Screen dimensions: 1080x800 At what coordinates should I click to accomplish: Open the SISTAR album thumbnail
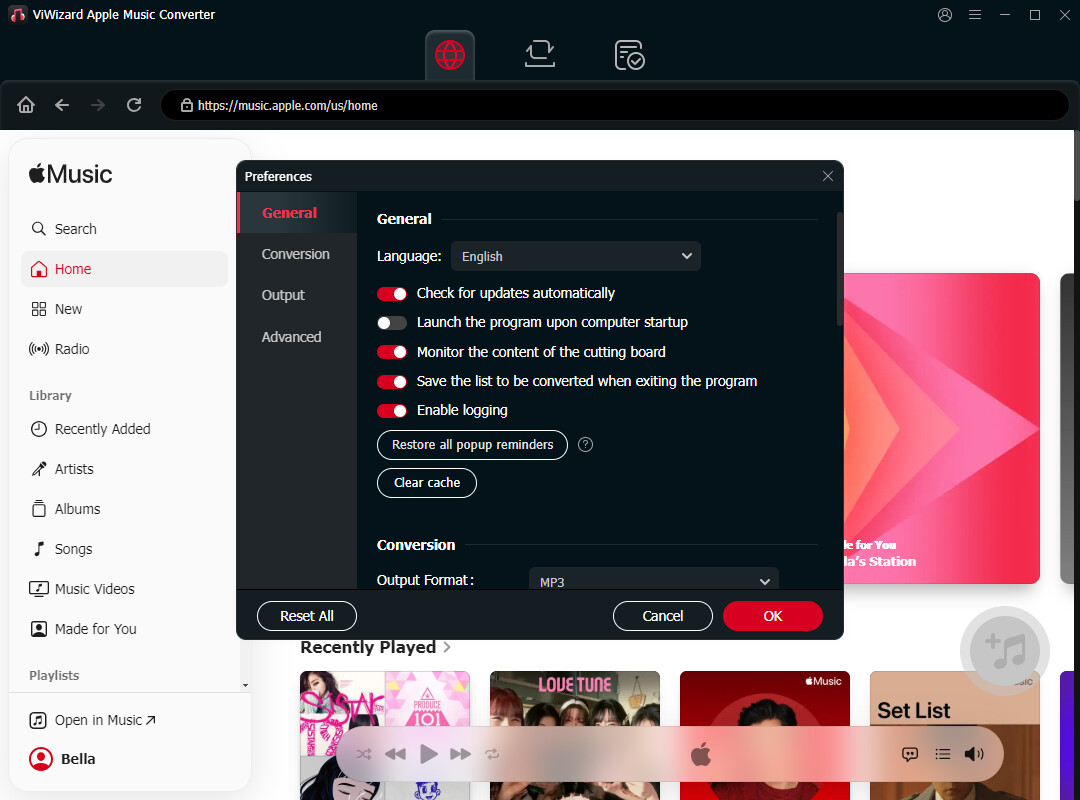[x=385, y=735]
